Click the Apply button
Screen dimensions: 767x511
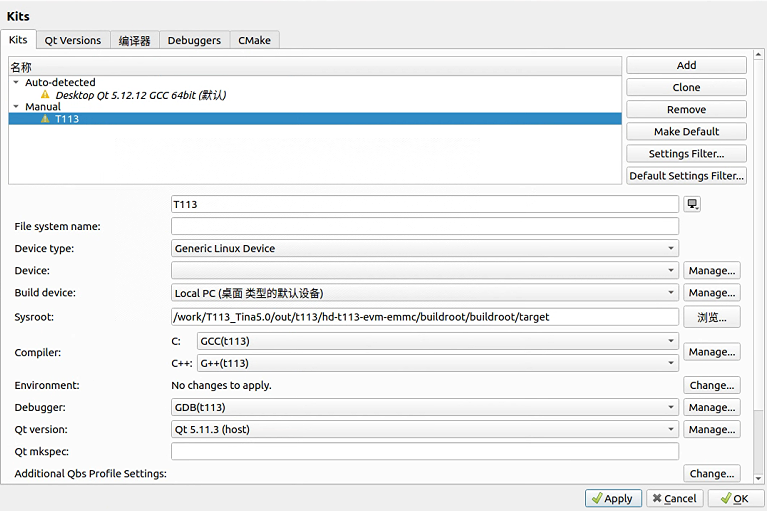pos(610,498)
